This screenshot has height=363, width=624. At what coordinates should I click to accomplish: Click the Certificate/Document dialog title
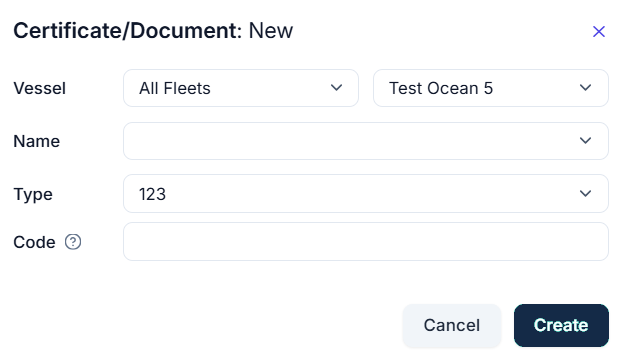(x=153, y=31)
